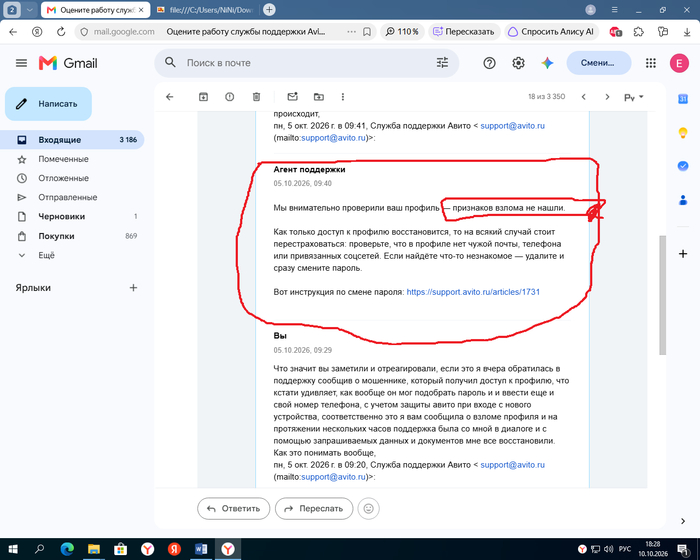Open page options three dots in address bar
The height and width of the screenshot is (560, 700).
(351, 32)
